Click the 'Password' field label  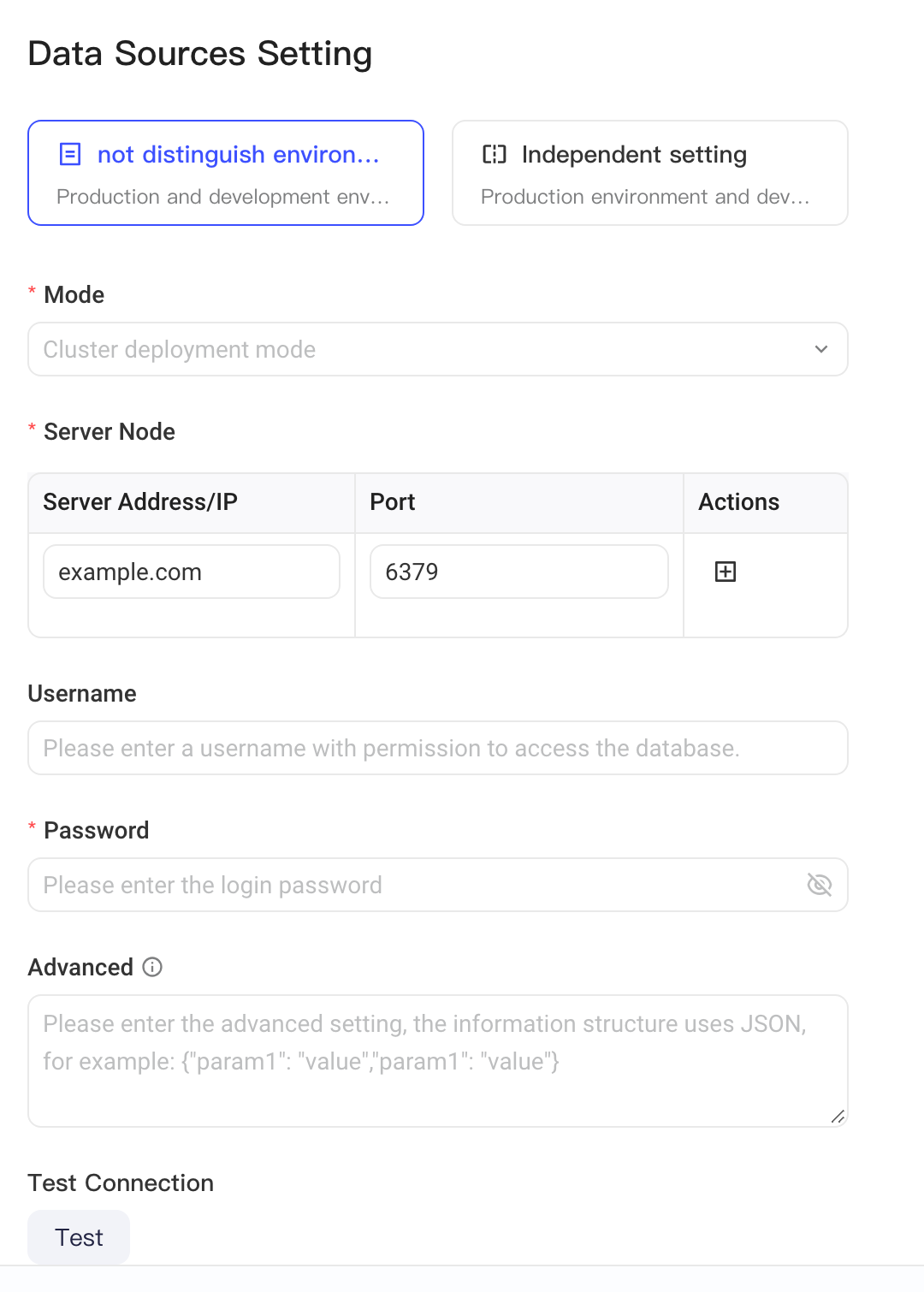click(97, 831)
